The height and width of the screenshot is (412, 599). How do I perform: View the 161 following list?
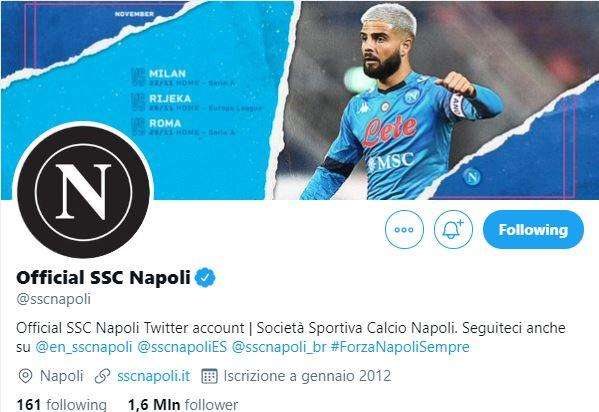[x=62, y=405]
